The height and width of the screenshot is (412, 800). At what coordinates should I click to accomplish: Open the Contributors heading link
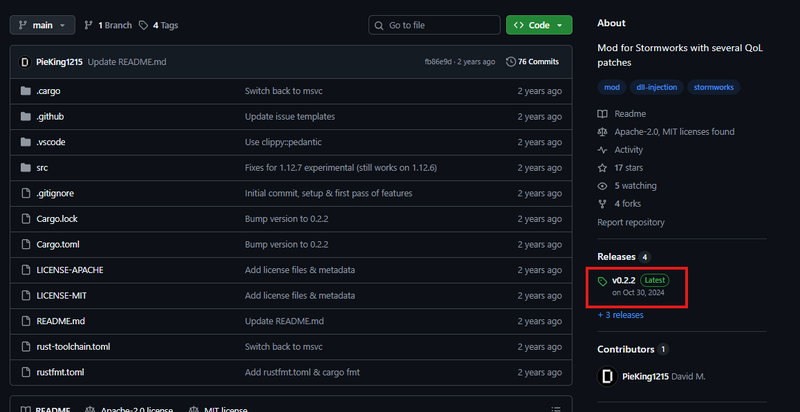tap(626, 349)
